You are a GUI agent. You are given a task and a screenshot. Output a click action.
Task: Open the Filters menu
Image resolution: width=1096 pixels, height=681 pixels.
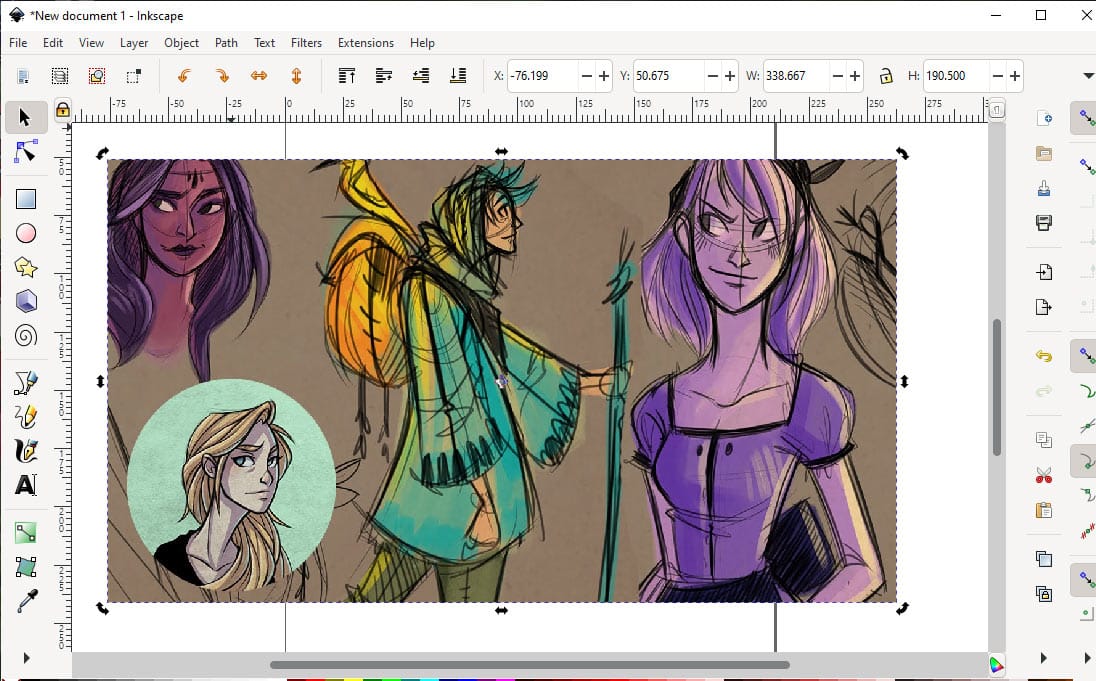pyautogui.click(x=306, y=43)
